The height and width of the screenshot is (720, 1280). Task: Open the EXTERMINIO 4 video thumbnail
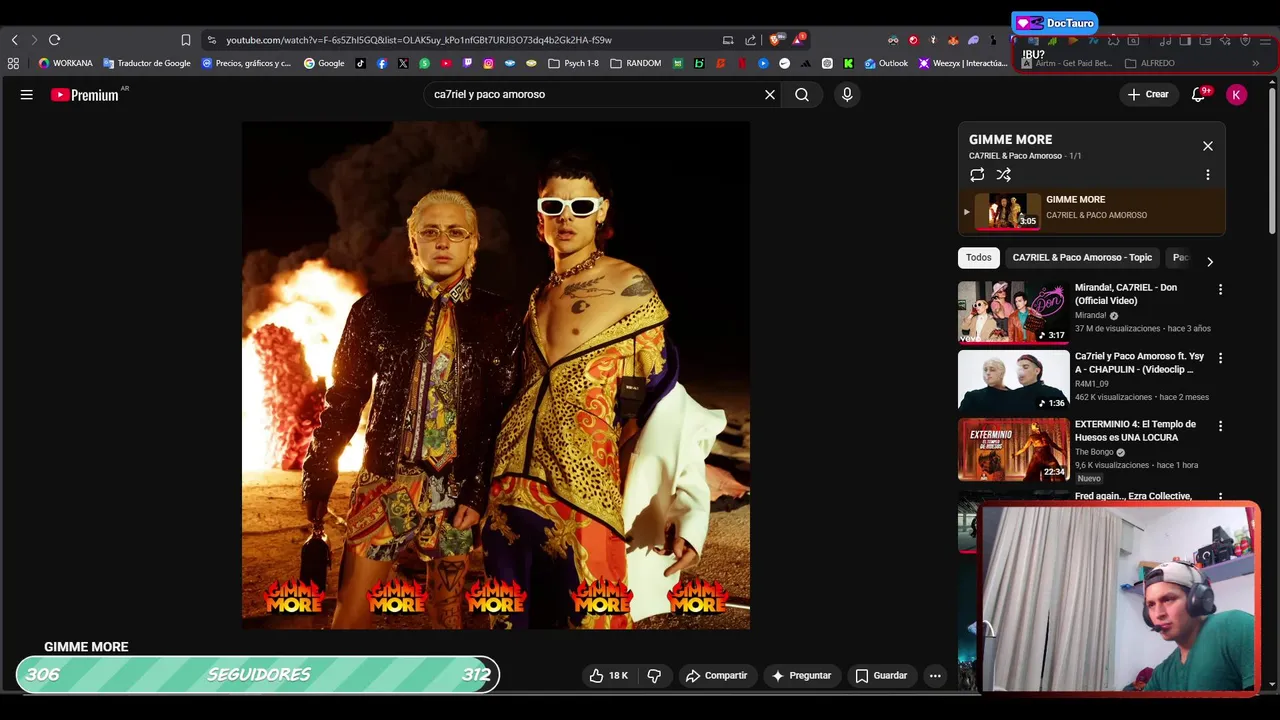click(x=1013, y=449)
